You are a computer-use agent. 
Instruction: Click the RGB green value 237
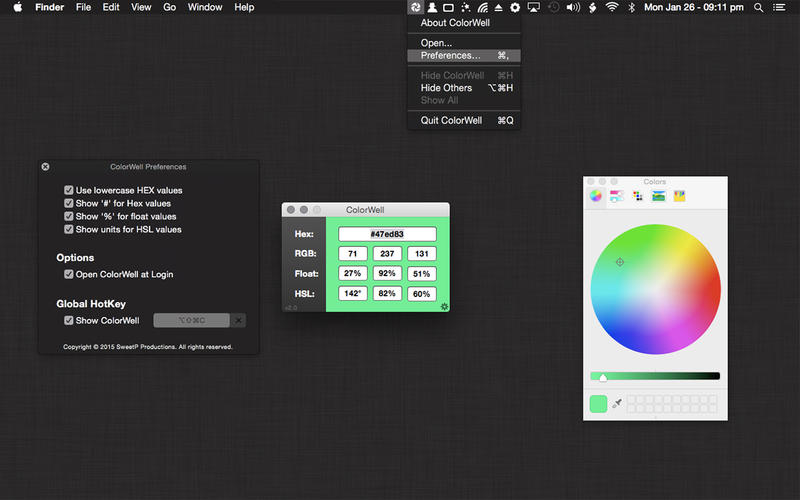point(387,254)
